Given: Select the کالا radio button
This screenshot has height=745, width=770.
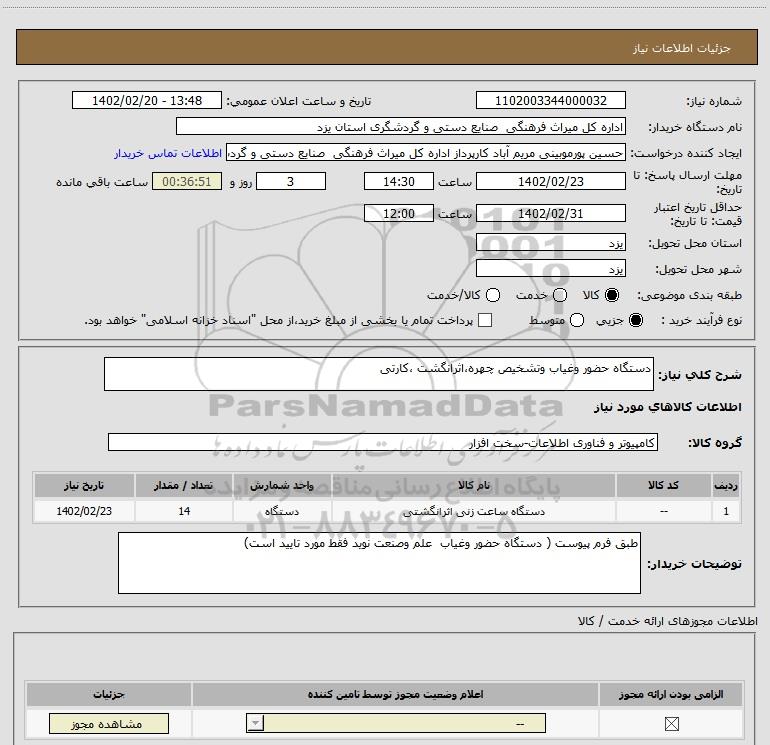Looking at the screenshot, I should 612,295.
